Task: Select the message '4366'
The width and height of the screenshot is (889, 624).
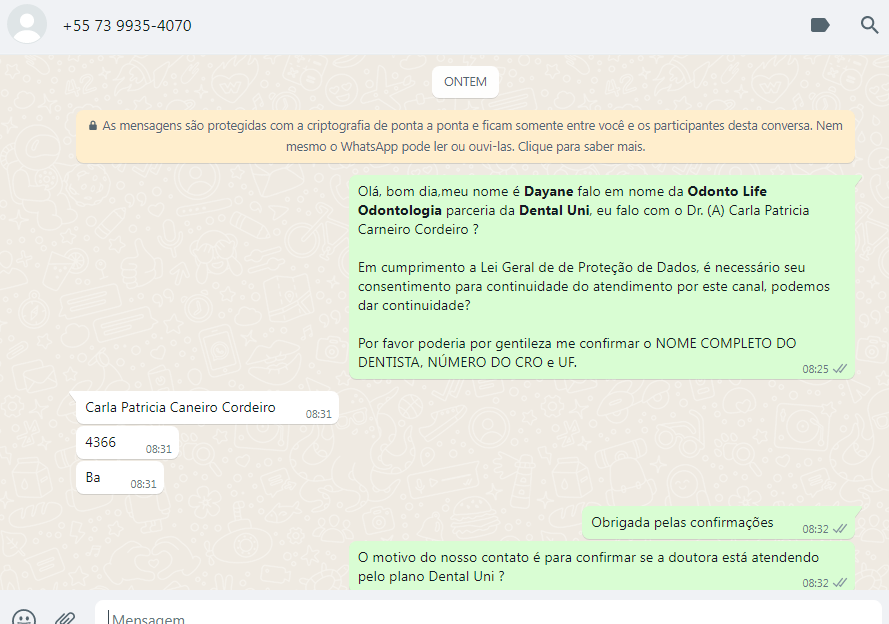Action: click(128, 443)
